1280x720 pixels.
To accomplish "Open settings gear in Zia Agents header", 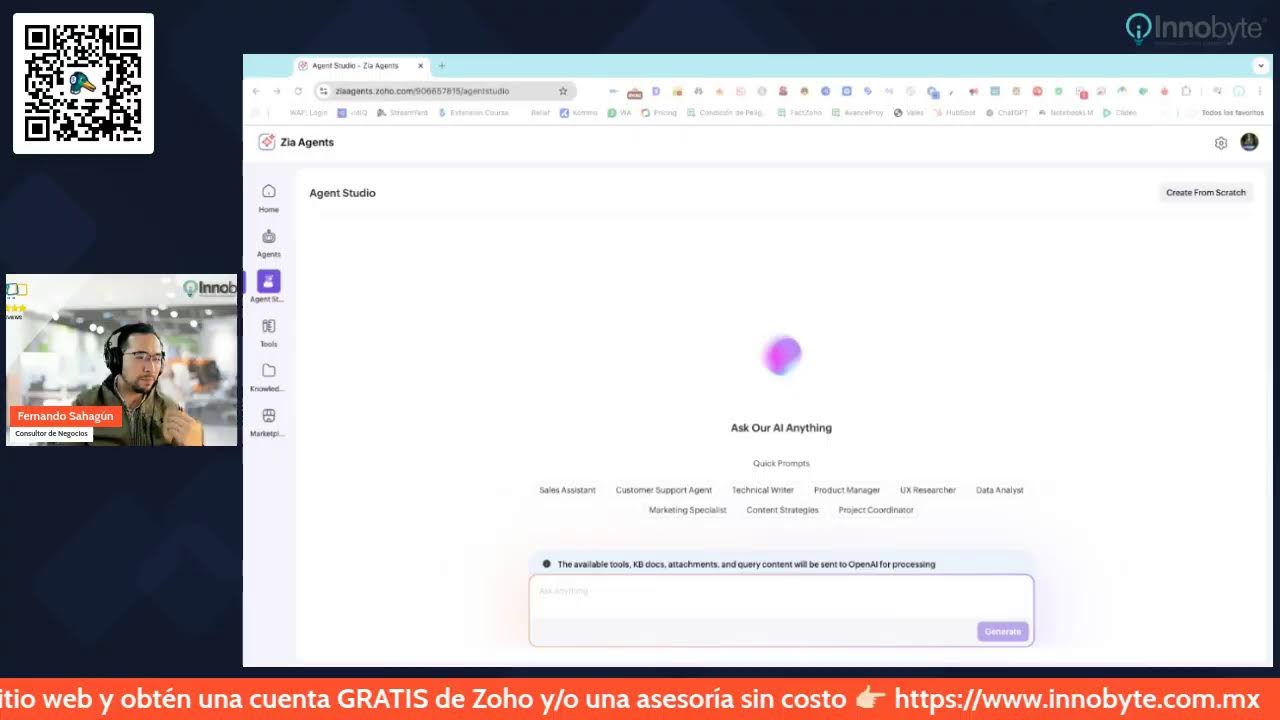I will pyautogui.click(x=1221, y=143).
